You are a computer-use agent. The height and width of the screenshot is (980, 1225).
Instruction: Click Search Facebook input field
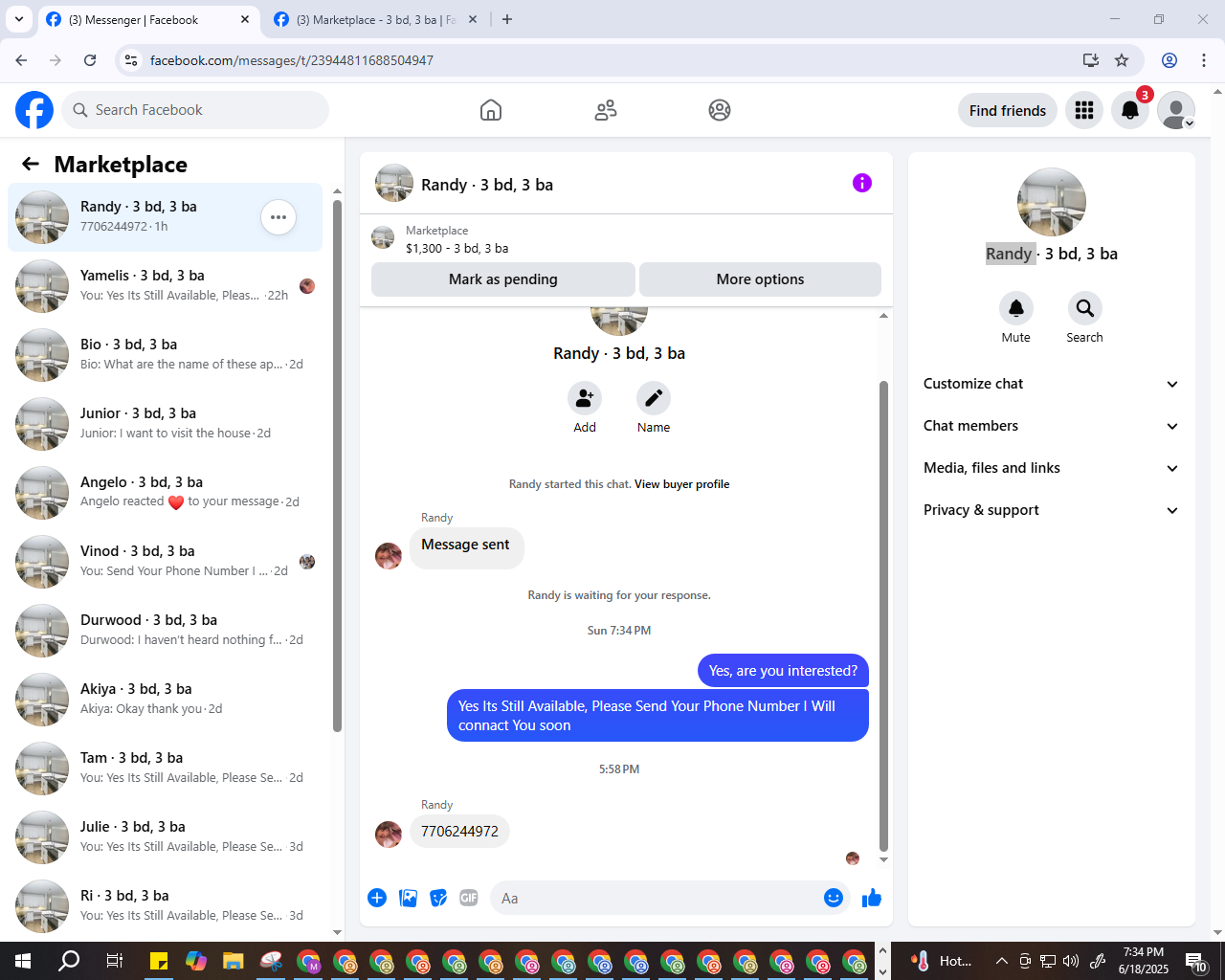(195, 110)
